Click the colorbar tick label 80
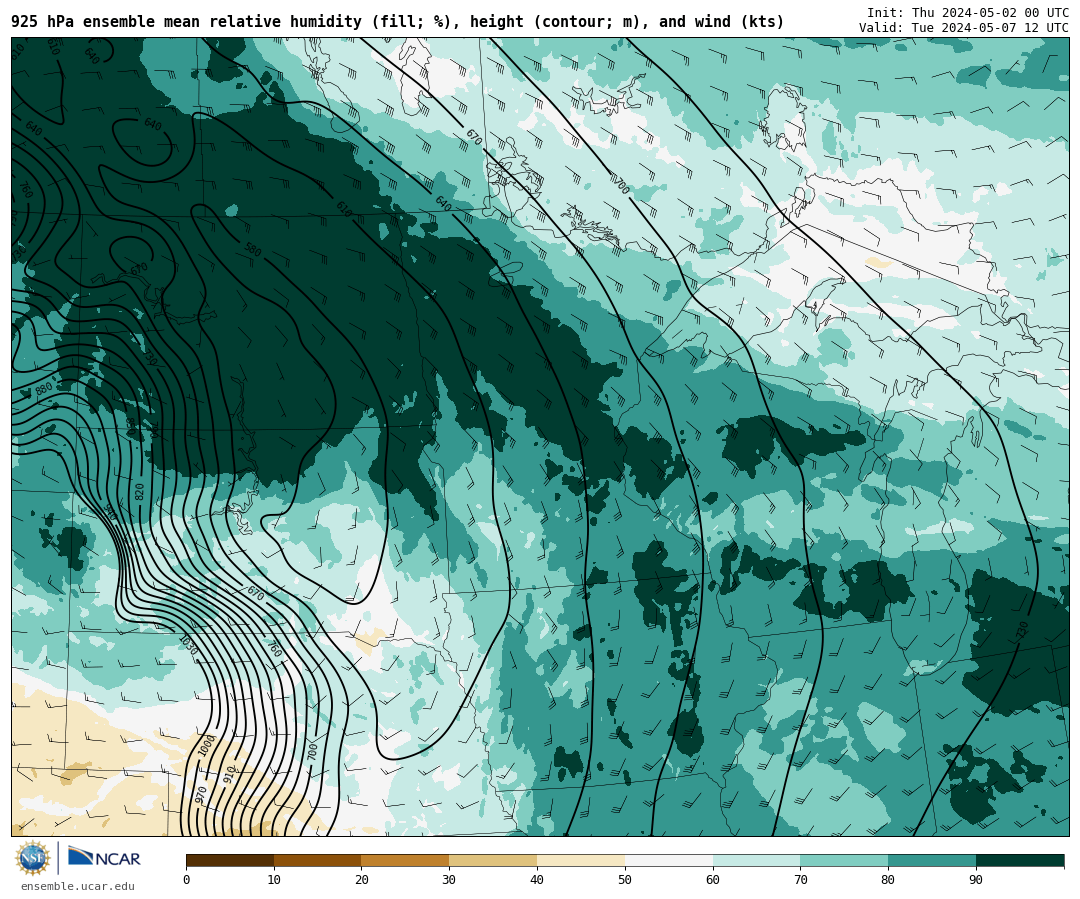The image size is (1080, 899). pos(889,880)
